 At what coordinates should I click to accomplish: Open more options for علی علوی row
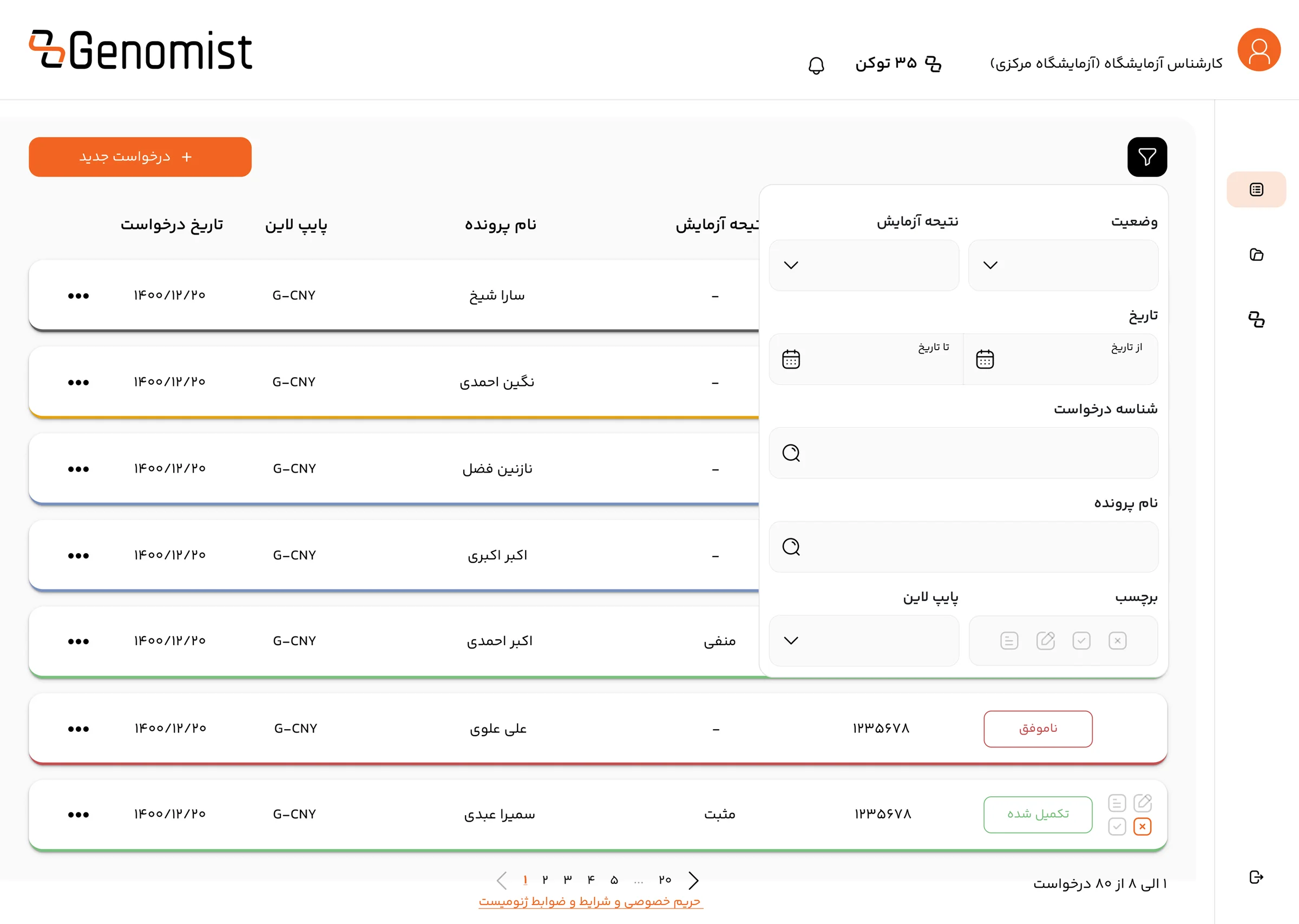78,729
